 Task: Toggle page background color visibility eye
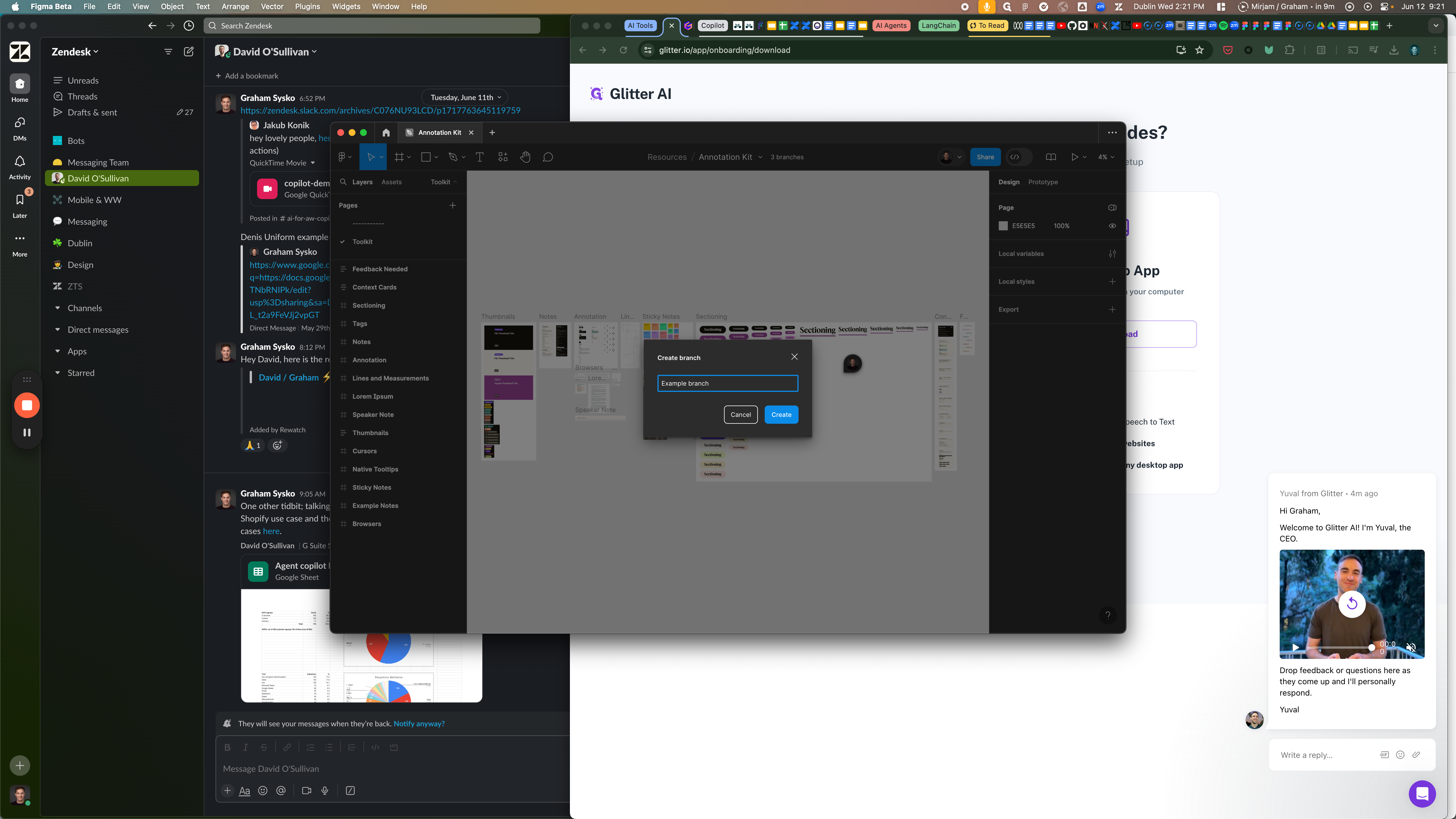point(1112,226)
